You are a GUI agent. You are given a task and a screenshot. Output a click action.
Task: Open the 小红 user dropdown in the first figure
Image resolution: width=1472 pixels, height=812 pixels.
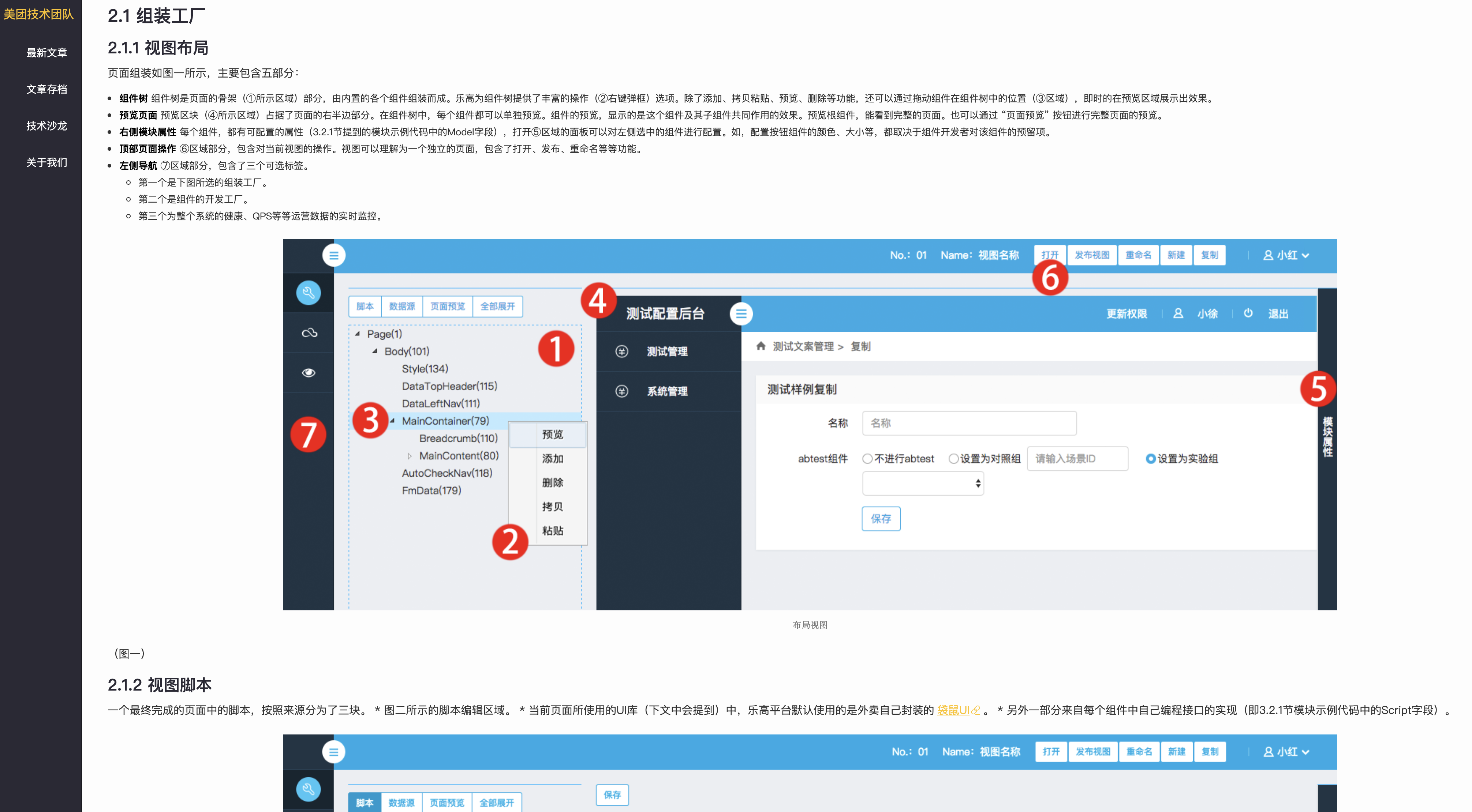(1286, 255)
